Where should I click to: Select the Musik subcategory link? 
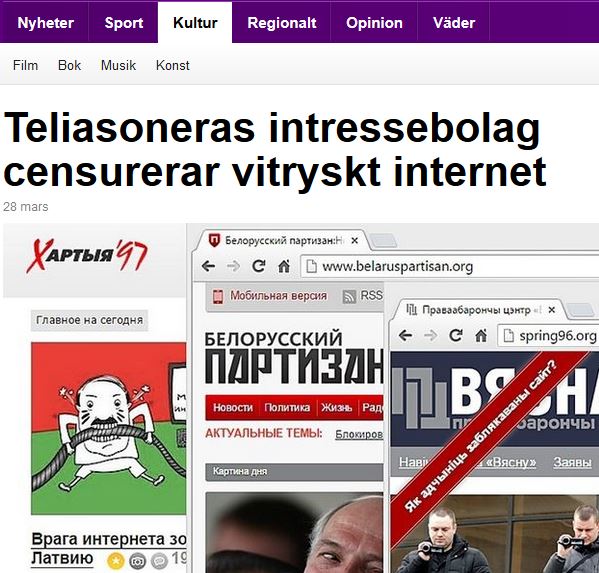point(118,65)
